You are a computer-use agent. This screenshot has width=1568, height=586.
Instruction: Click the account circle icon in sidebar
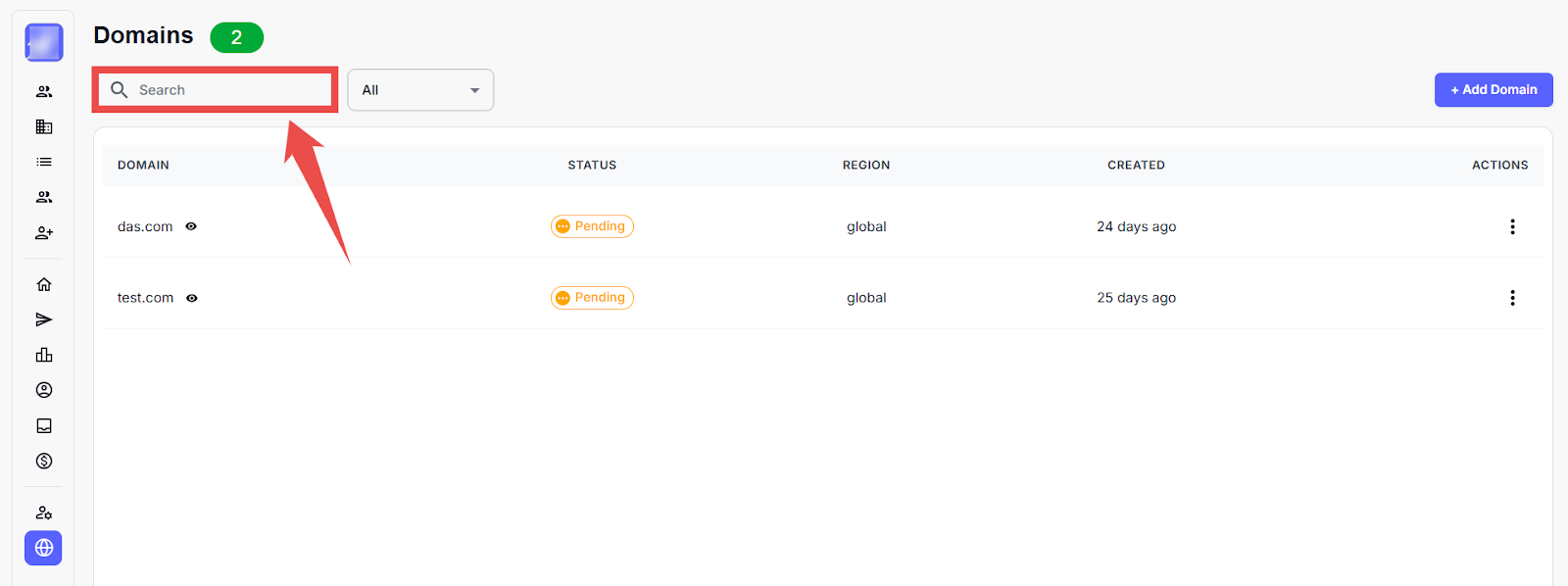(44, 390)
